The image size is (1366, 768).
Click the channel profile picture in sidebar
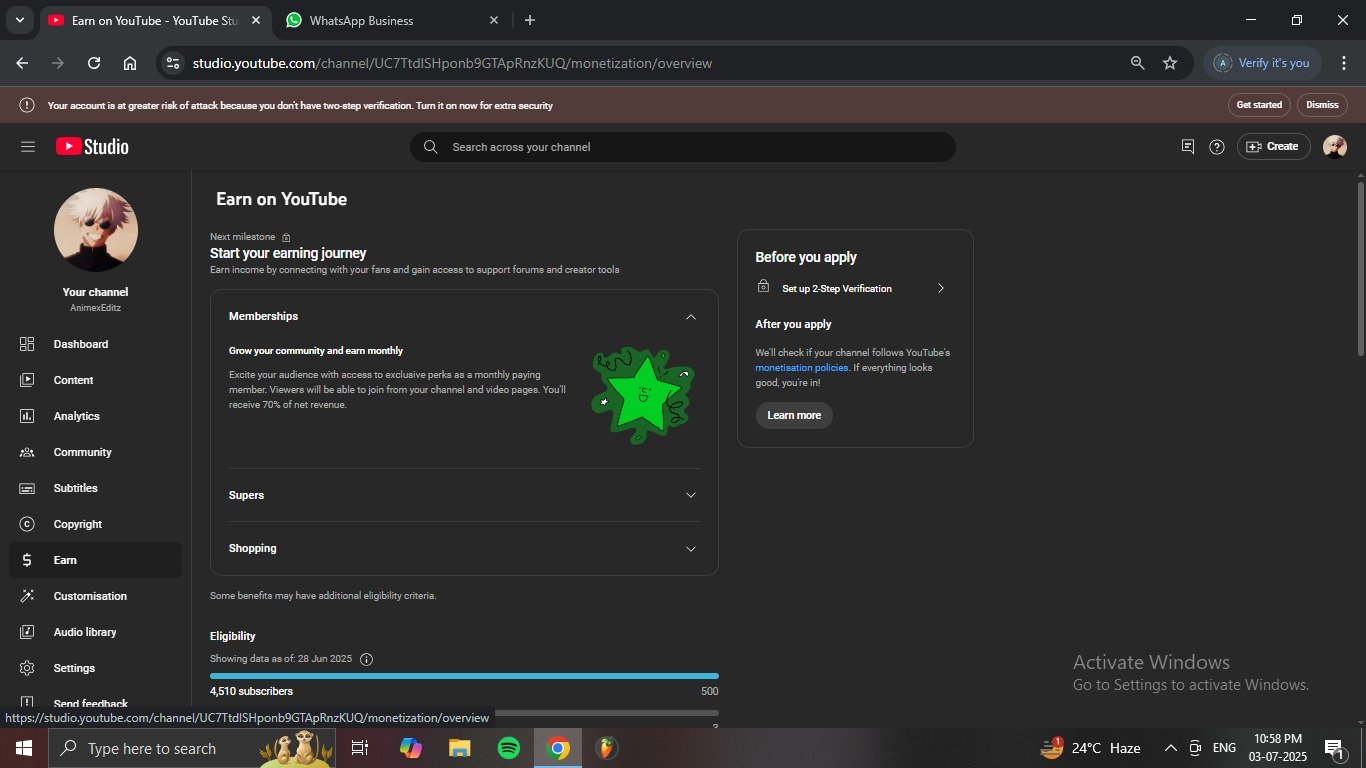click(x=96, y=230)
